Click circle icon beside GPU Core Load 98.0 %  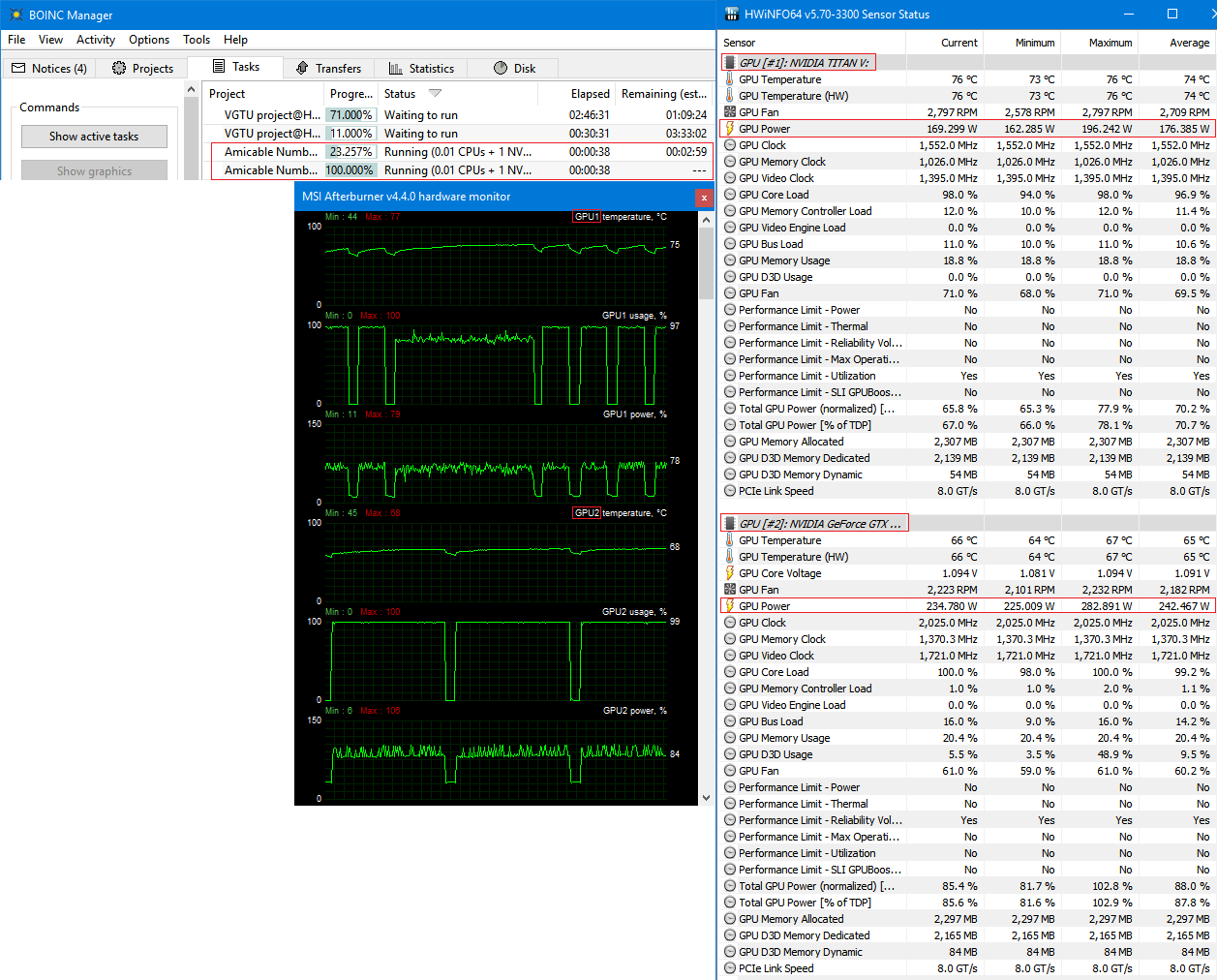point(730,195)
